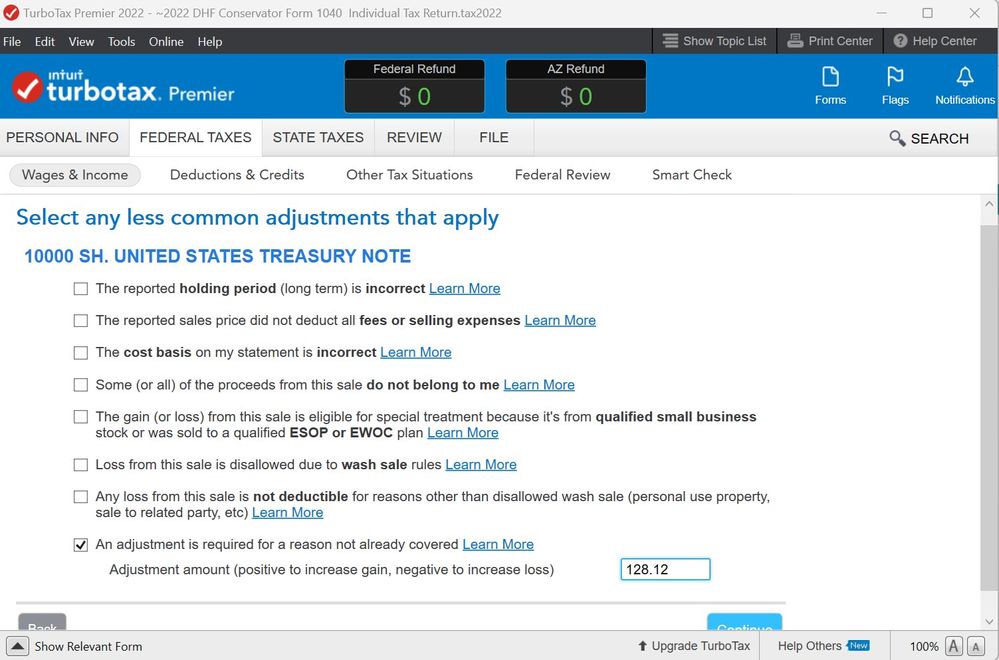This screenshot has height=660, width=999.
Task: Check the loss not deductible box
Action: (81, 496)
